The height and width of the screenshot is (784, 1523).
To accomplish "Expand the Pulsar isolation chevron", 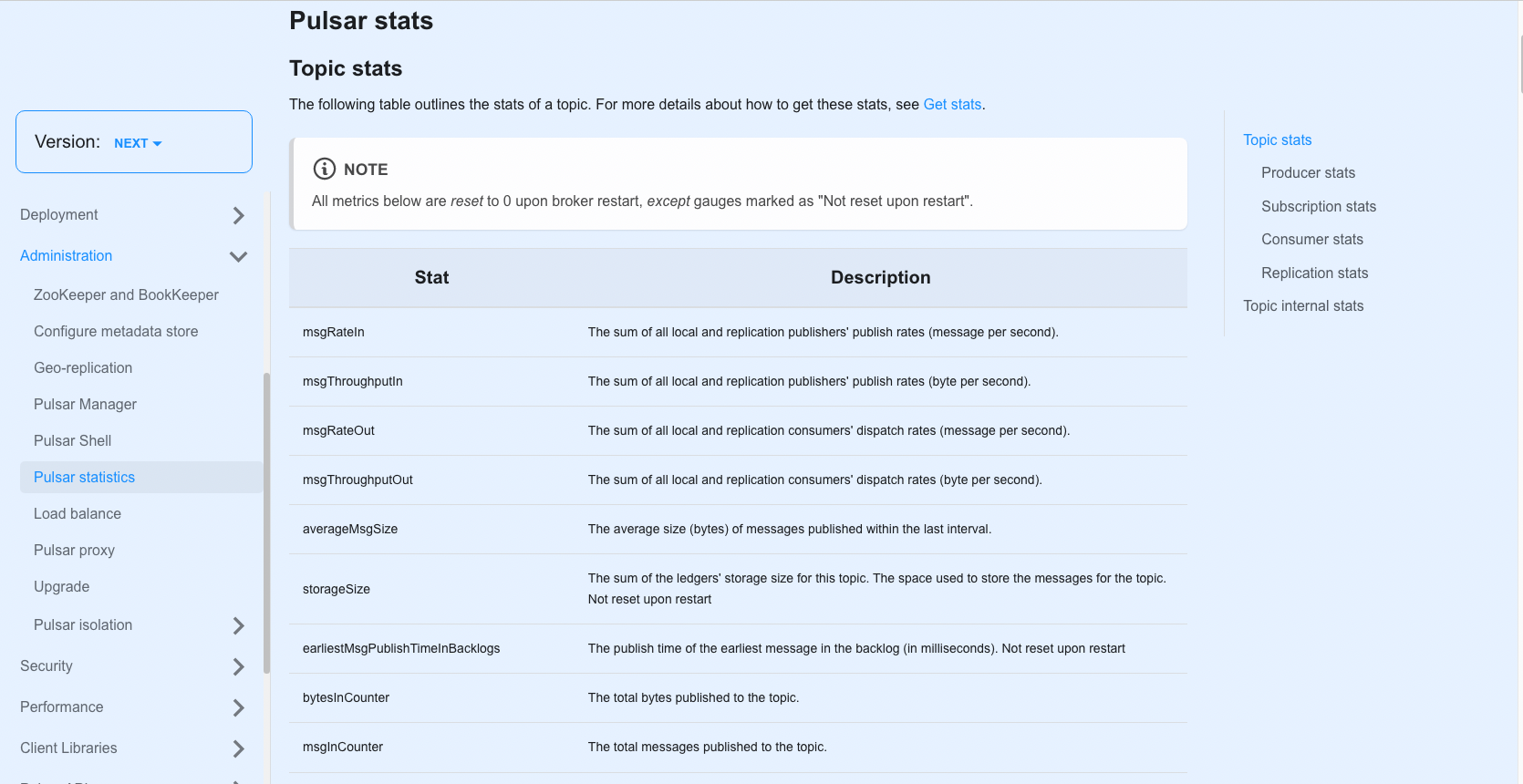I will (x=239, y=625).
